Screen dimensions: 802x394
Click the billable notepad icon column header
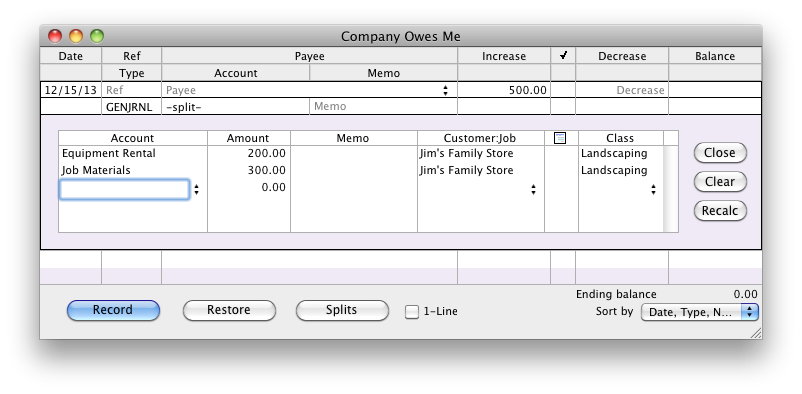point(560,138)
